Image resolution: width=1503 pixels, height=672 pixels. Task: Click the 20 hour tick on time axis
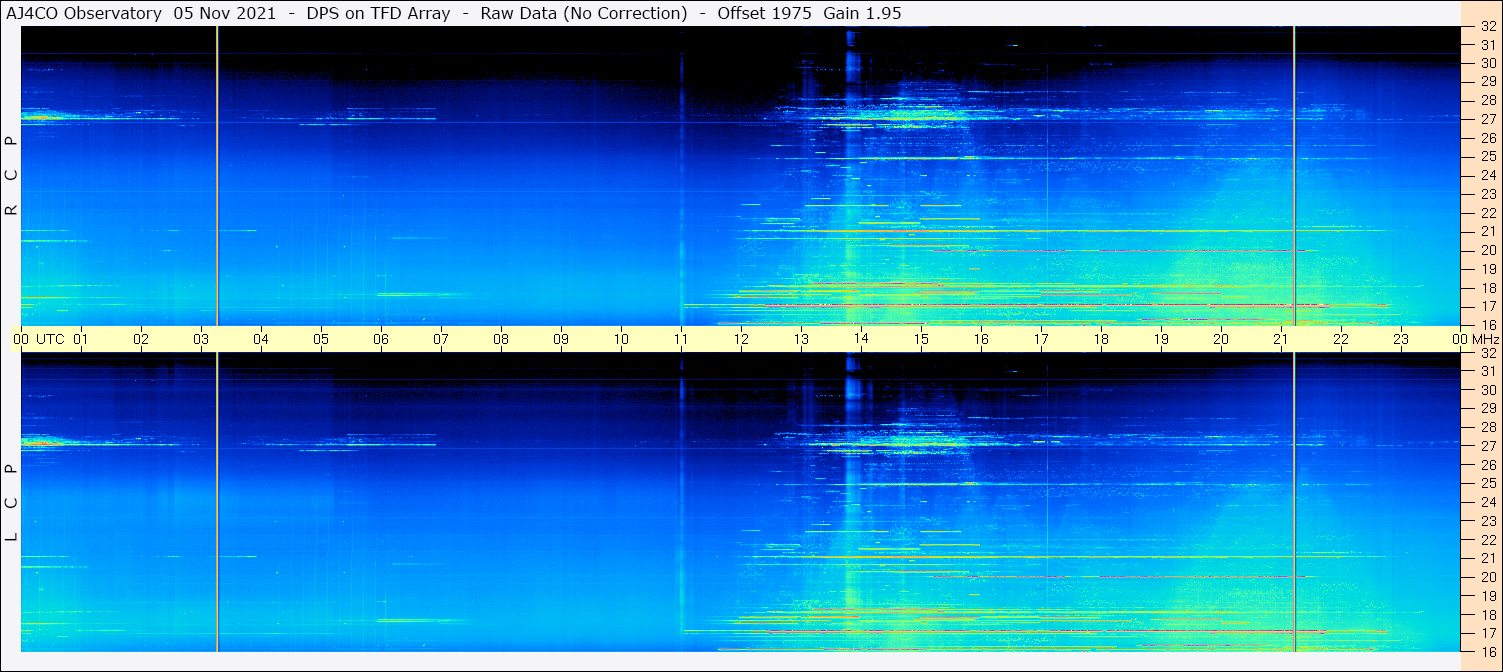click(x=1221, y=339)
